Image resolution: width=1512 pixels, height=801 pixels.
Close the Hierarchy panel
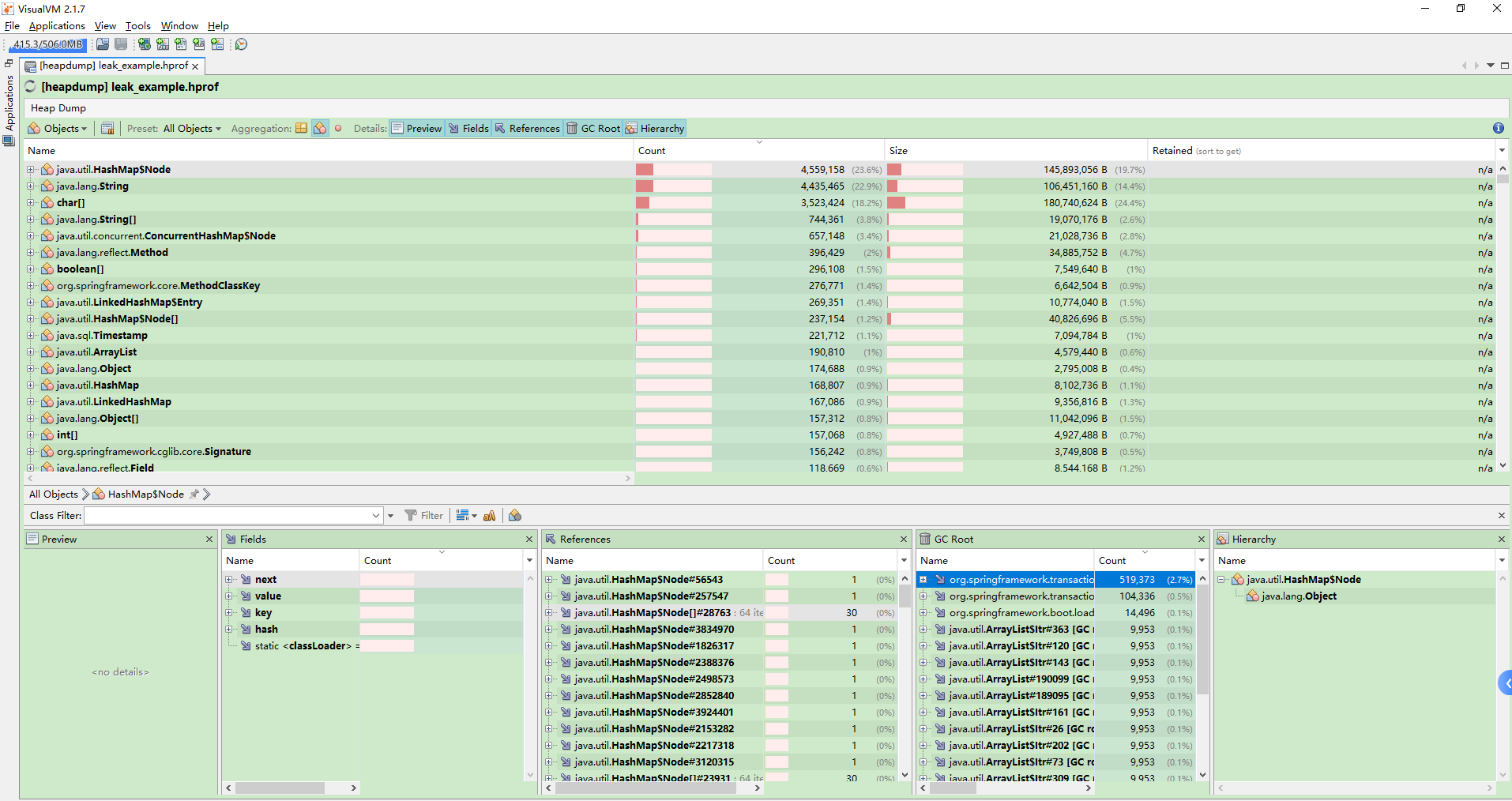pos(1502,539)
